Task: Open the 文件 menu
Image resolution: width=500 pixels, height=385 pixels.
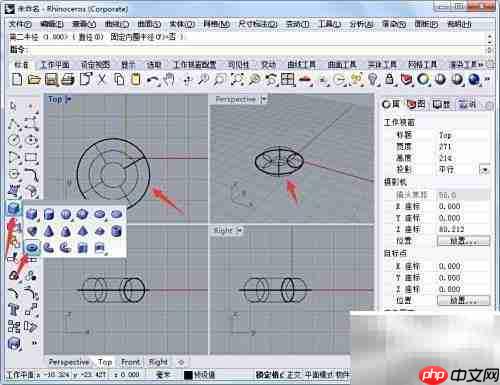Action: coord(20,24)
